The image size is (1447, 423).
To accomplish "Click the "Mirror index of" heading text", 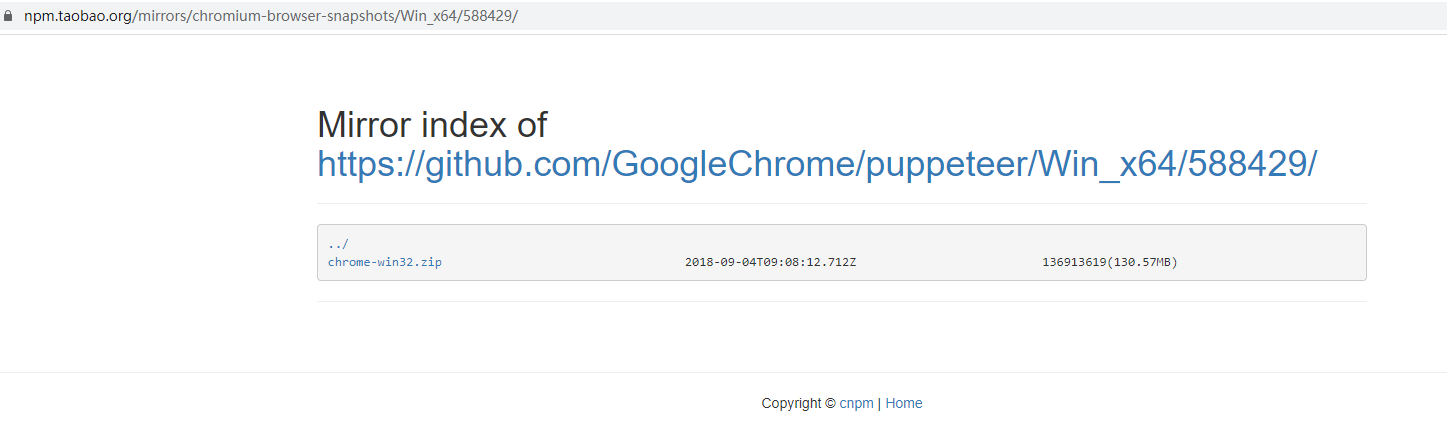I will coord(432,125).
